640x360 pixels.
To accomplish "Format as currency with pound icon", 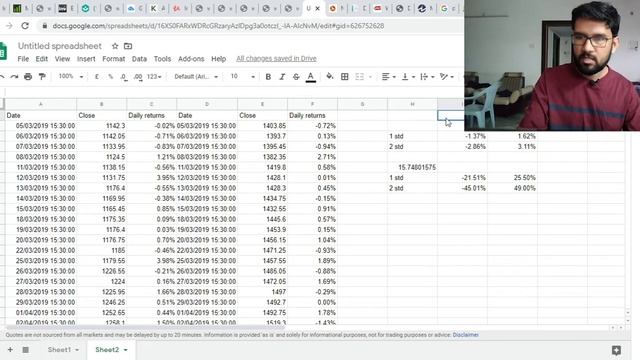I will 97,77.
